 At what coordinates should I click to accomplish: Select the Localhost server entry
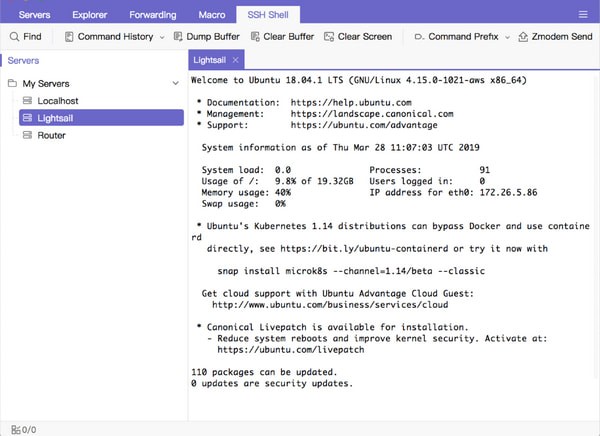click(x=101, y=101)
